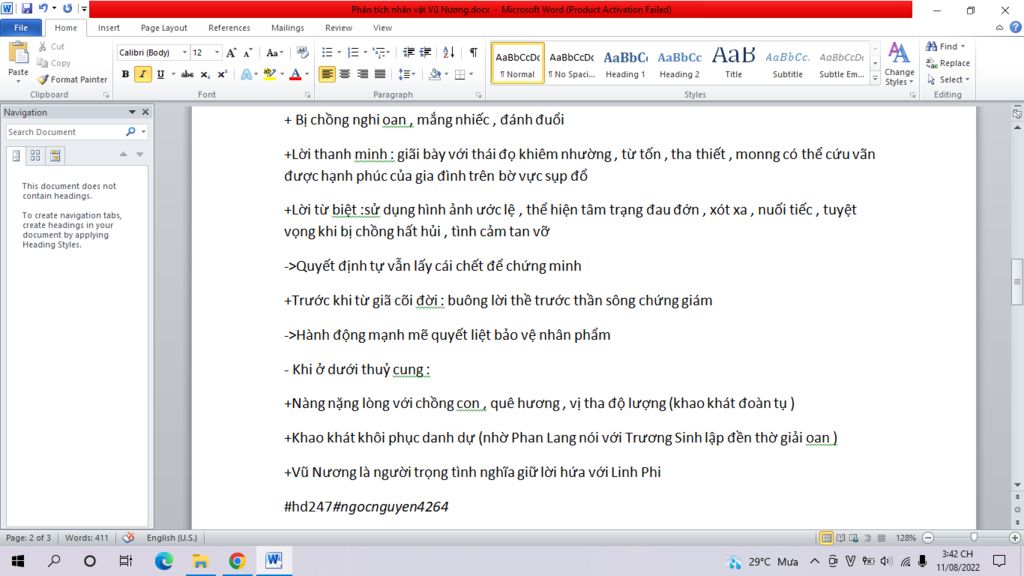The height and width of the screenshot is (576, 1024).
Task: Grow the font size
Action: coord(231,52)
